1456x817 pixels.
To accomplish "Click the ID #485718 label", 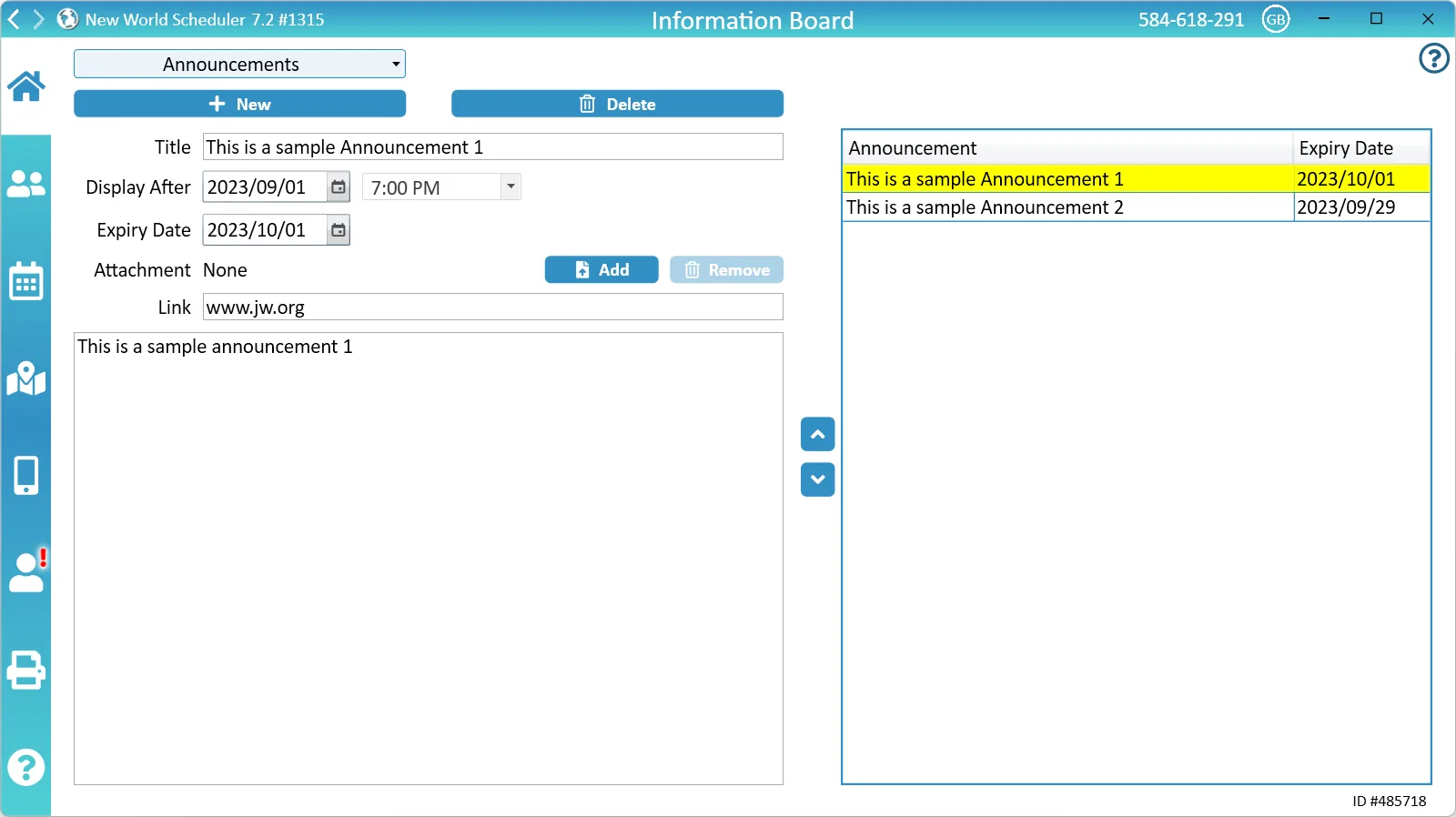I will 1390,801.
